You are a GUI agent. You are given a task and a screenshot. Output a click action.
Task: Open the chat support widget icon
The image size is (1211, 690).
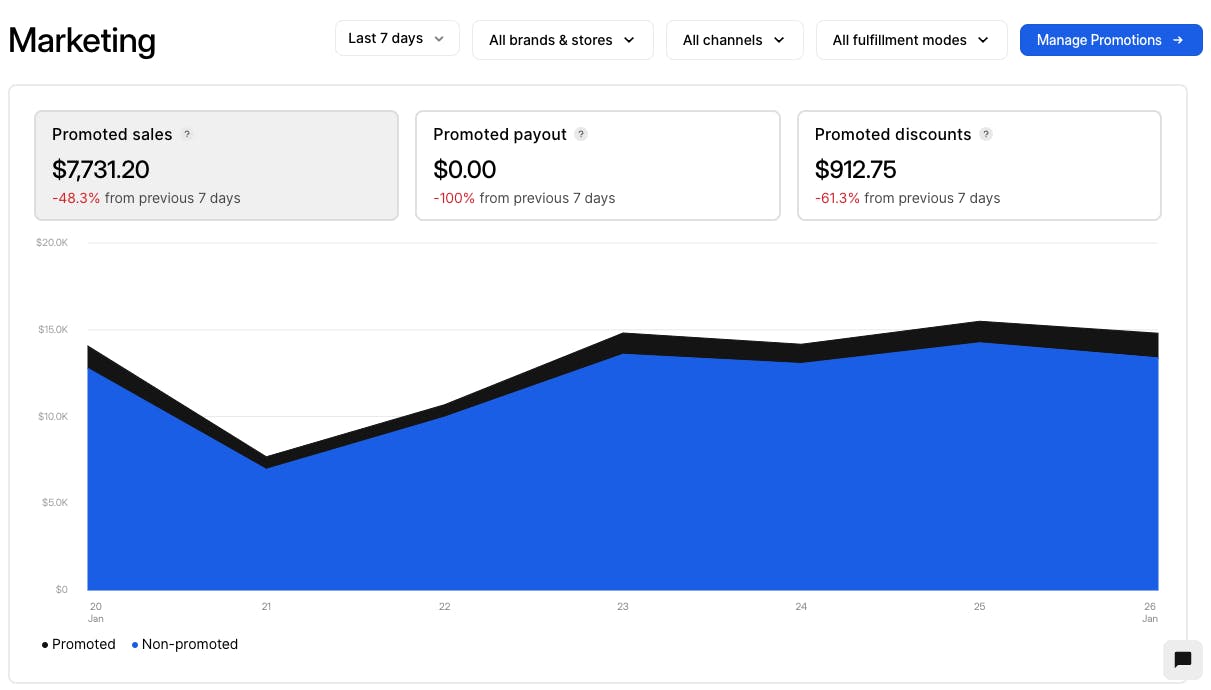1183,659
